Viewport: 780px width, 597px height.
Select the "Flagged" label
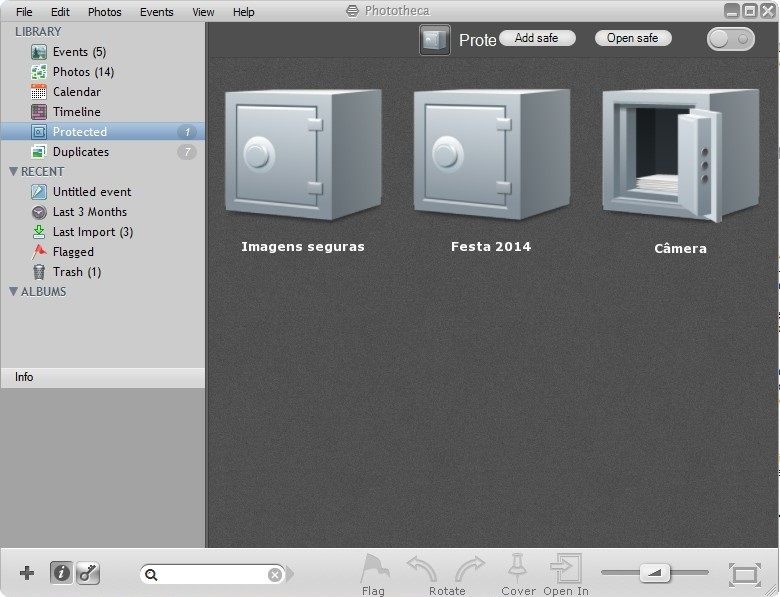73,252
